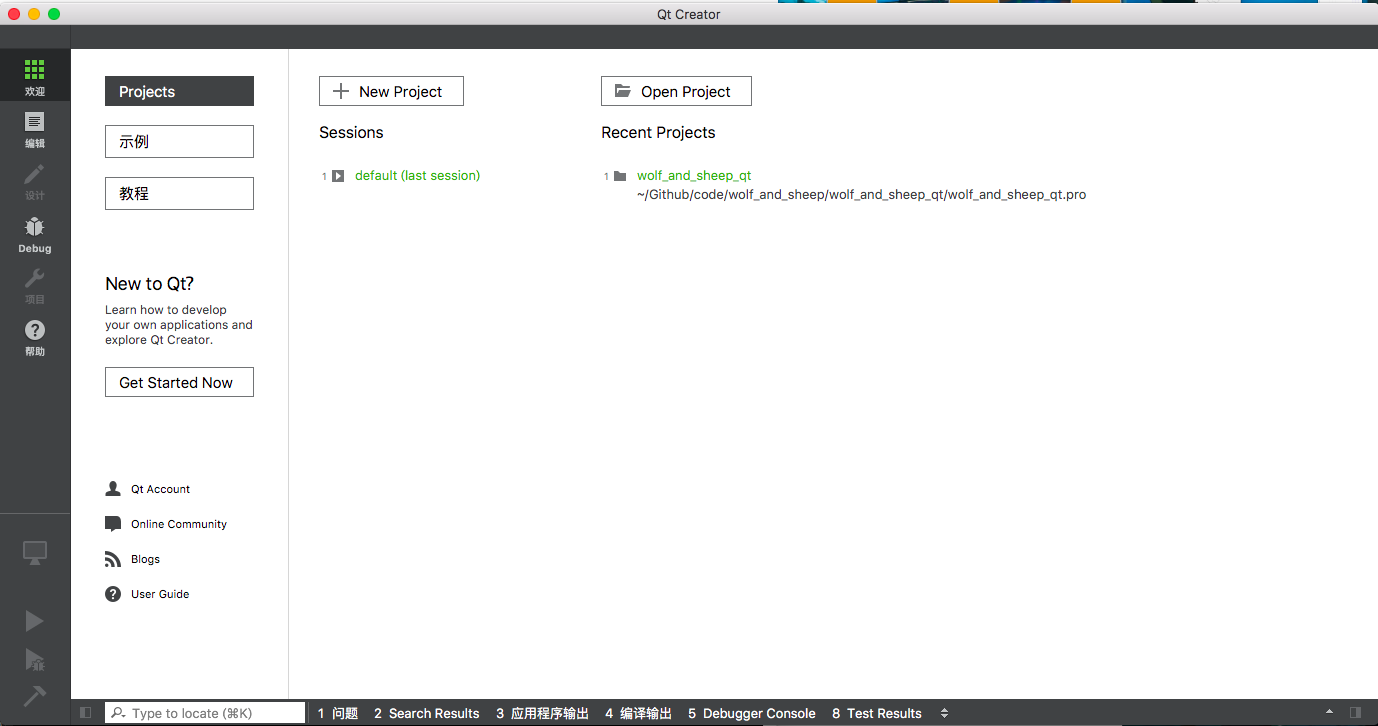The width and height of the screenshot is (1378, 726).
Task: Click the Online Community chat bubble icon
Action: click(113, 524)
